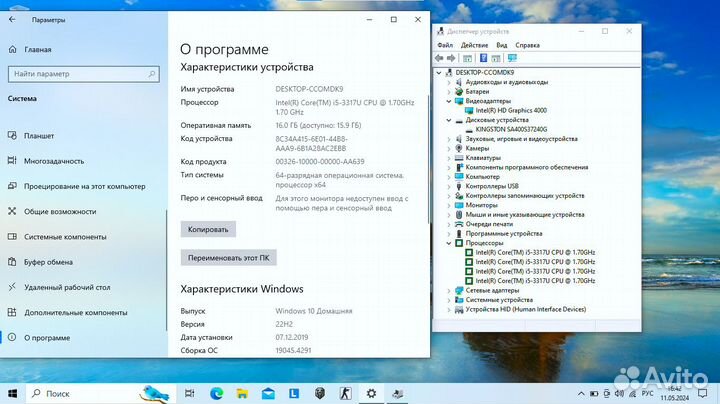Open Буфер обмена settings page
The width and height of the screenshot is (720, 404).
tap(48, 262)
